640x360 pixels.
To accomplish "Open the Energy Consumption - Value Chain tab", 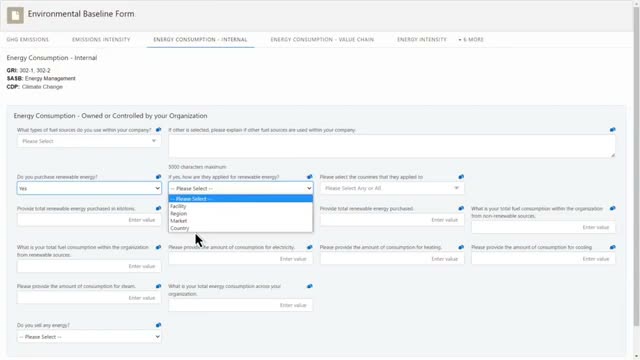I will tap(322, 40).
